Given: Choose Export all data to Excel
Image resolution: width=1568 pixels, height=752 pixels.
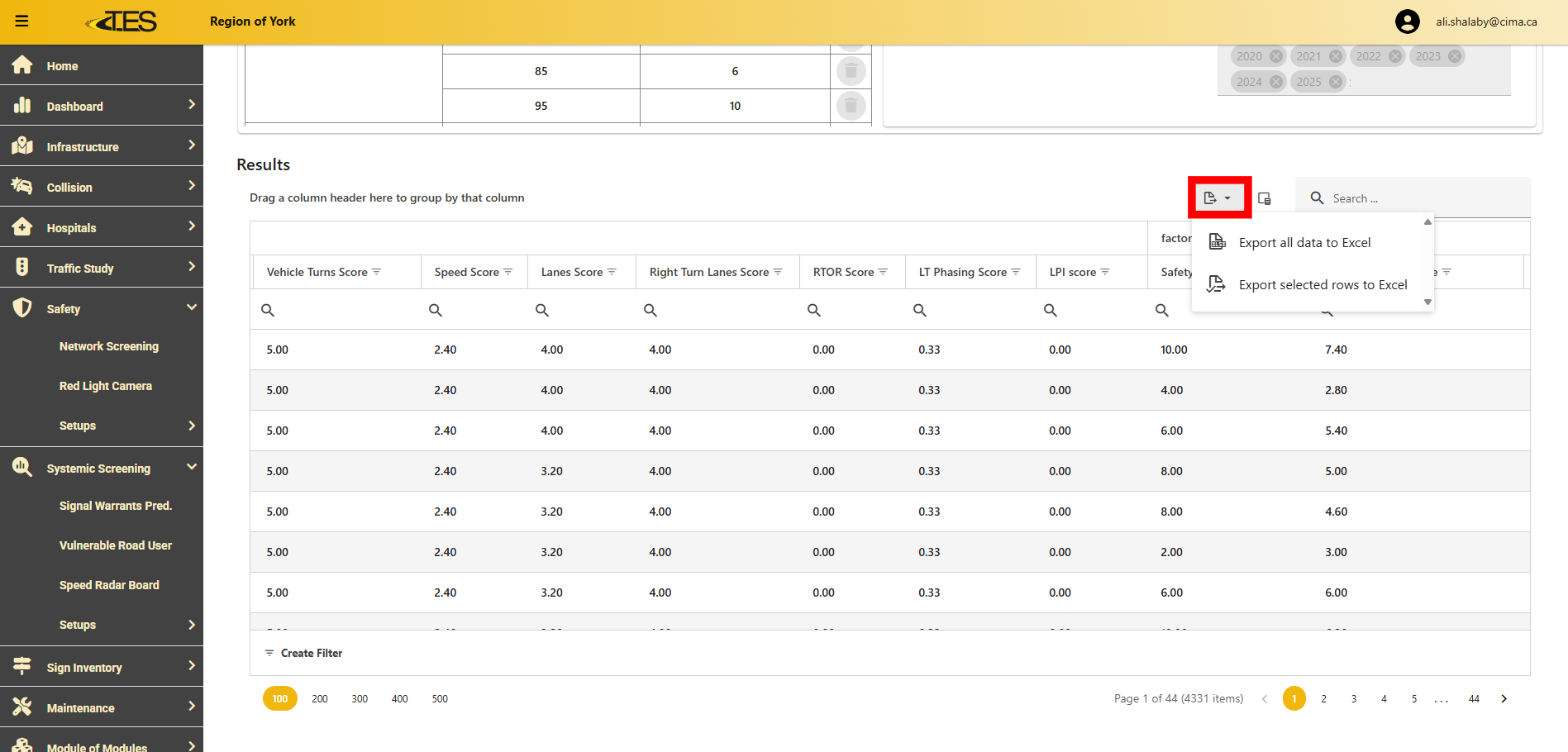Looking at the screenshot, I should point(1304,243).
